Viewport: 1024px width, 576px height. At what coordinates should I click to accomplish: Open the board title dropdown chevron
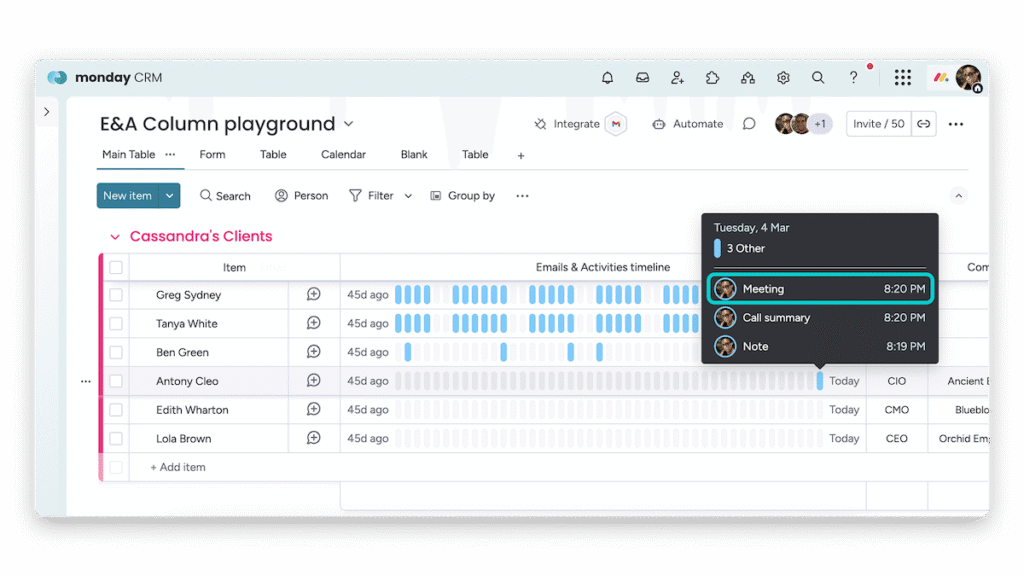[x=349, y=124]
